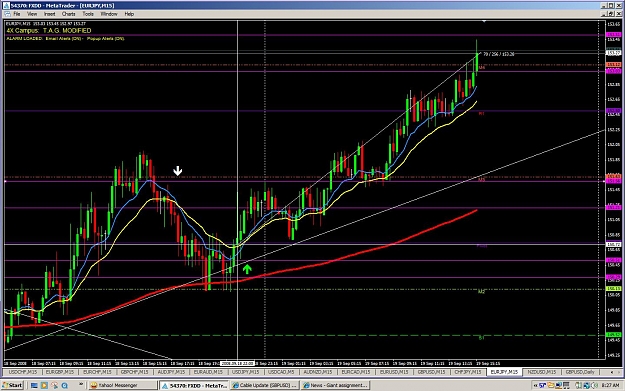Click the orange 153.12 price level label
This screenshot has width=625, height=391.
pyautogui.click(x=613, y=65)
